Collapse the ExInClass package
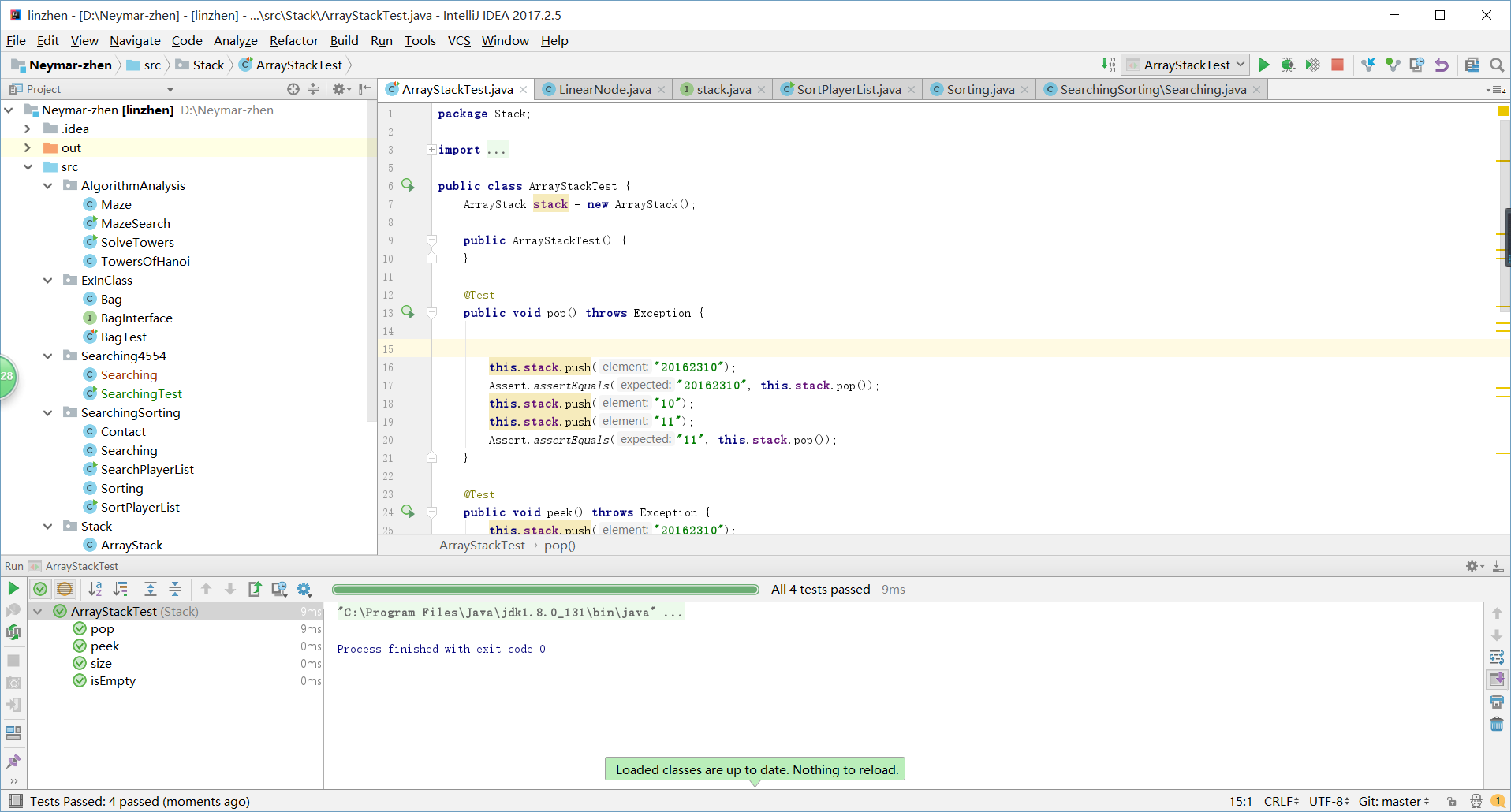1511x812 pixels. coord(47,280)
